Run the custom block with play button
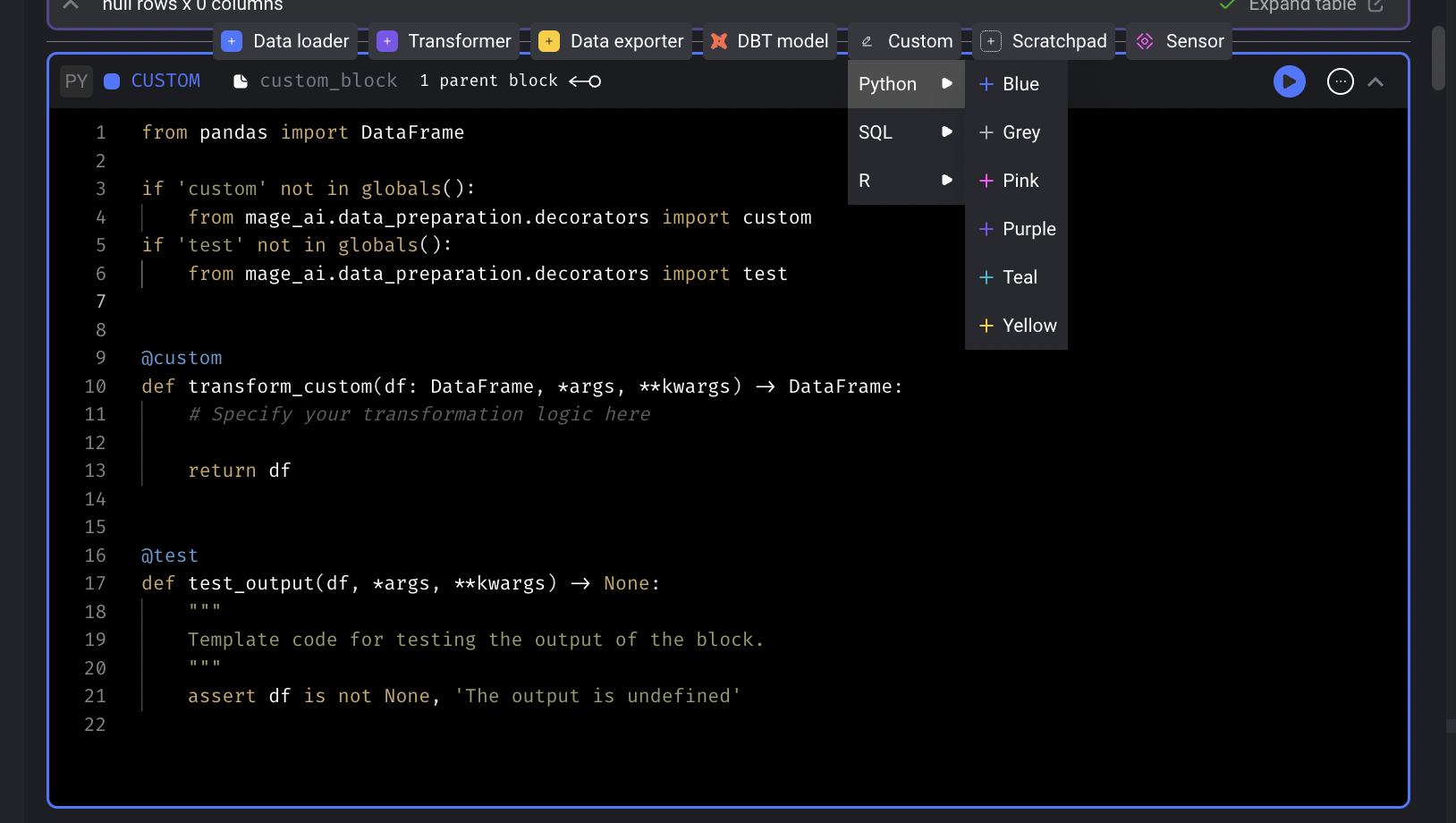Viewport: 1456px width, 823px height. tap(1289, 81)
